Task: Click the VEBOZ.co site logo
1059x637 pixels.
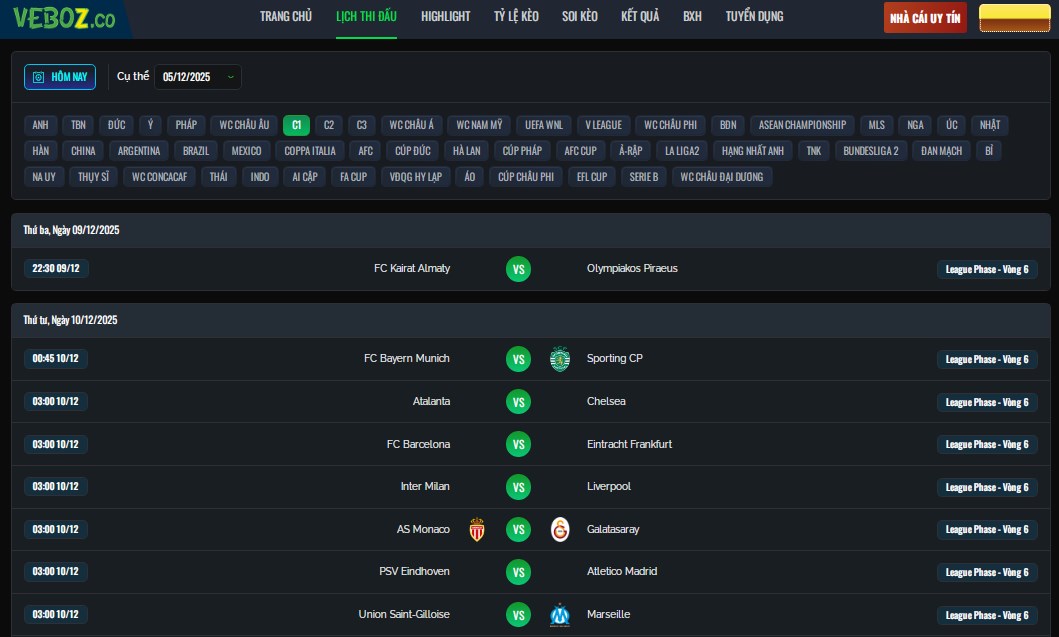Action: (64, 18)
